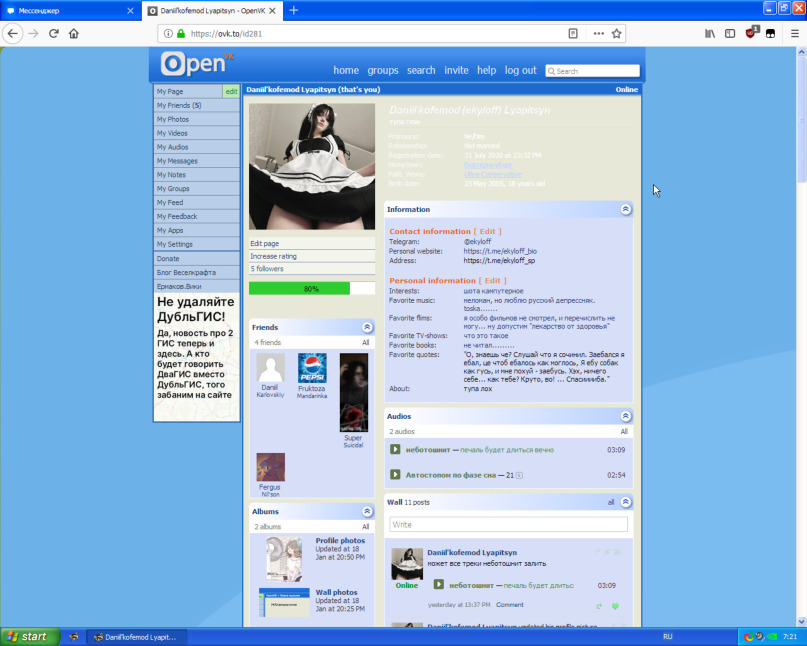The image size is (807, 646).
Task: Click the OpenVK logo
Action: tap(197, 64)
